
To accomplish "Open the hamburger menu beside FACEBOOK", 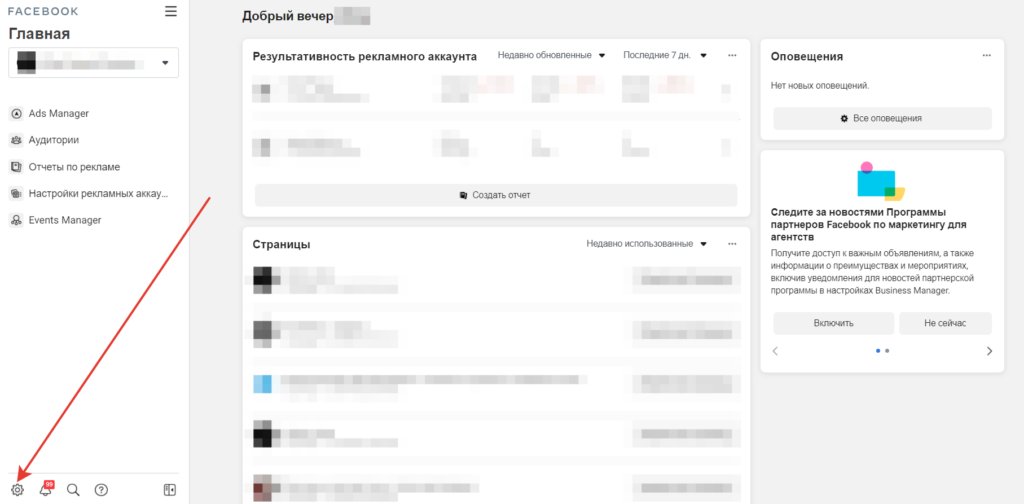I will tap(170, 11).
